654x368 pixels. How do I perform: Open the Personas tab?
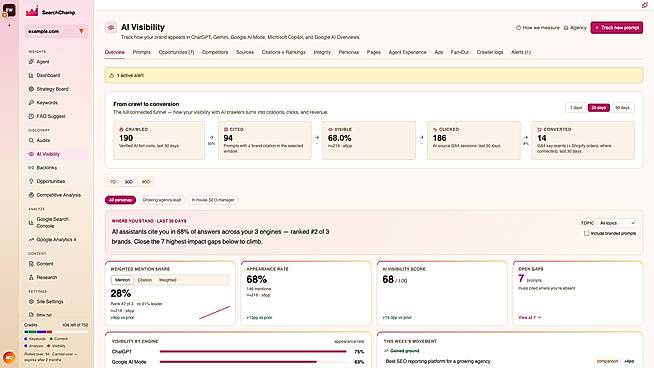pos(349,52)
